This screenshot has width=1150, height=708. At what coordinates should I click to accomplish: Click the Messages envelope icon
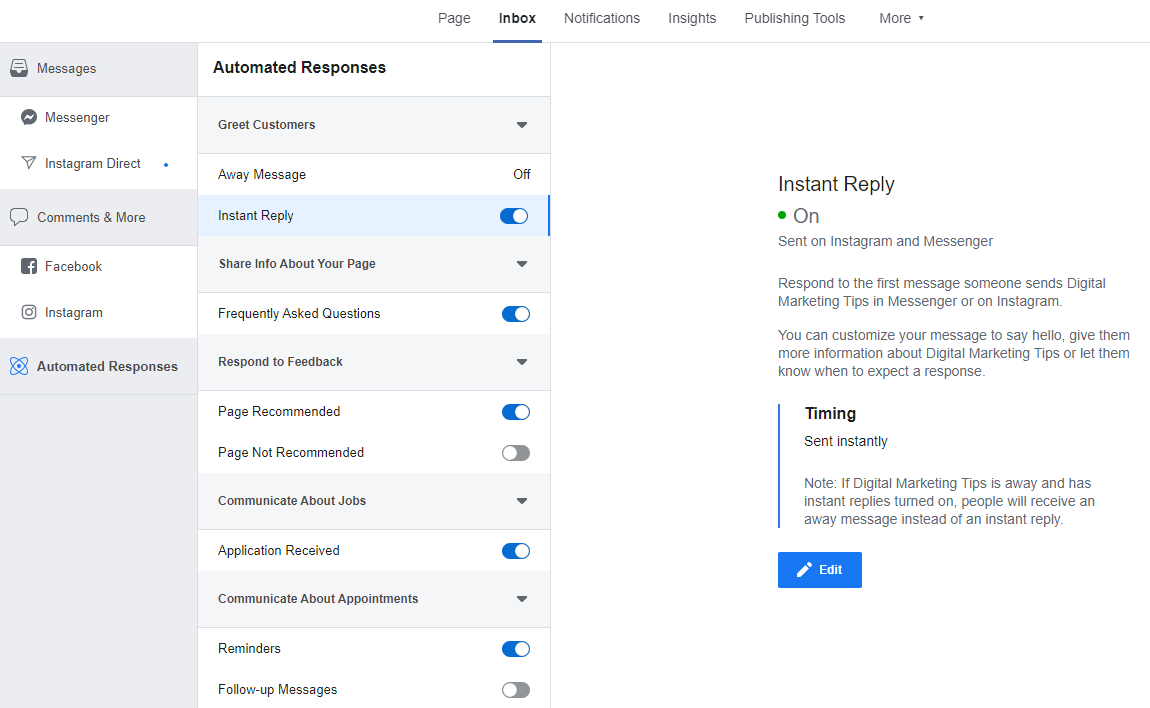click(20, 68)
